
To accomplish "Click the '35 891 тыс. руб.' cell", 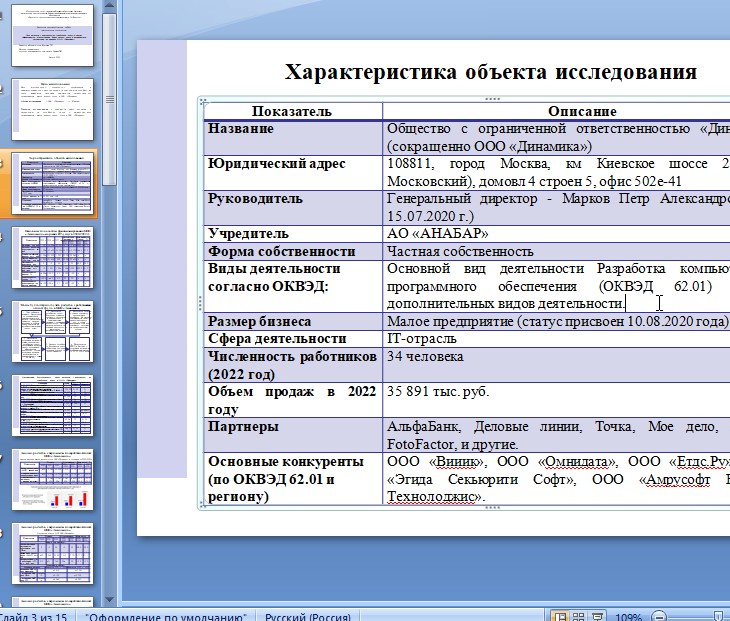I will point(556,400).
